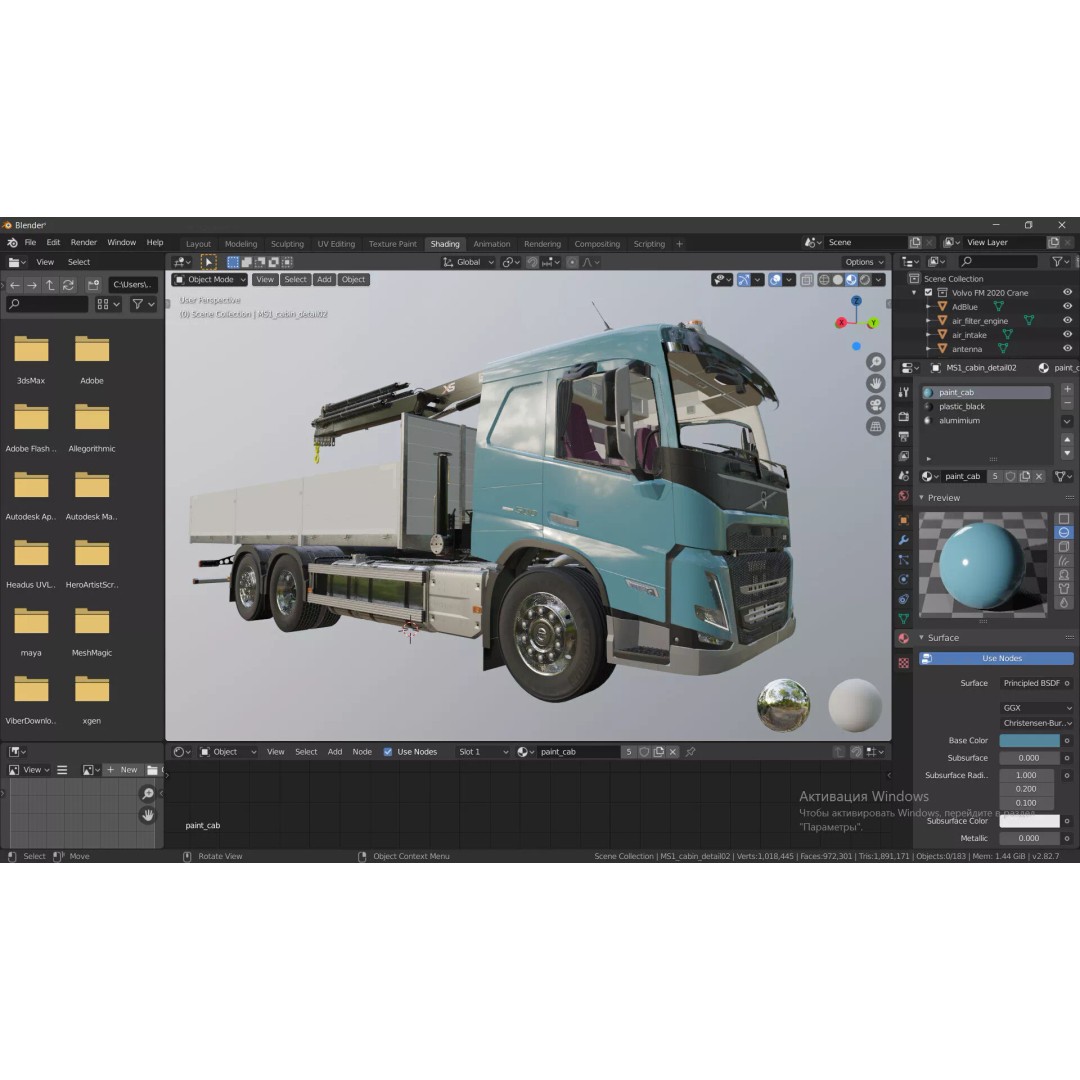The image size is (1080, 1080).
Task: Switch to Layout workspace tab
Action: [198, 244]
